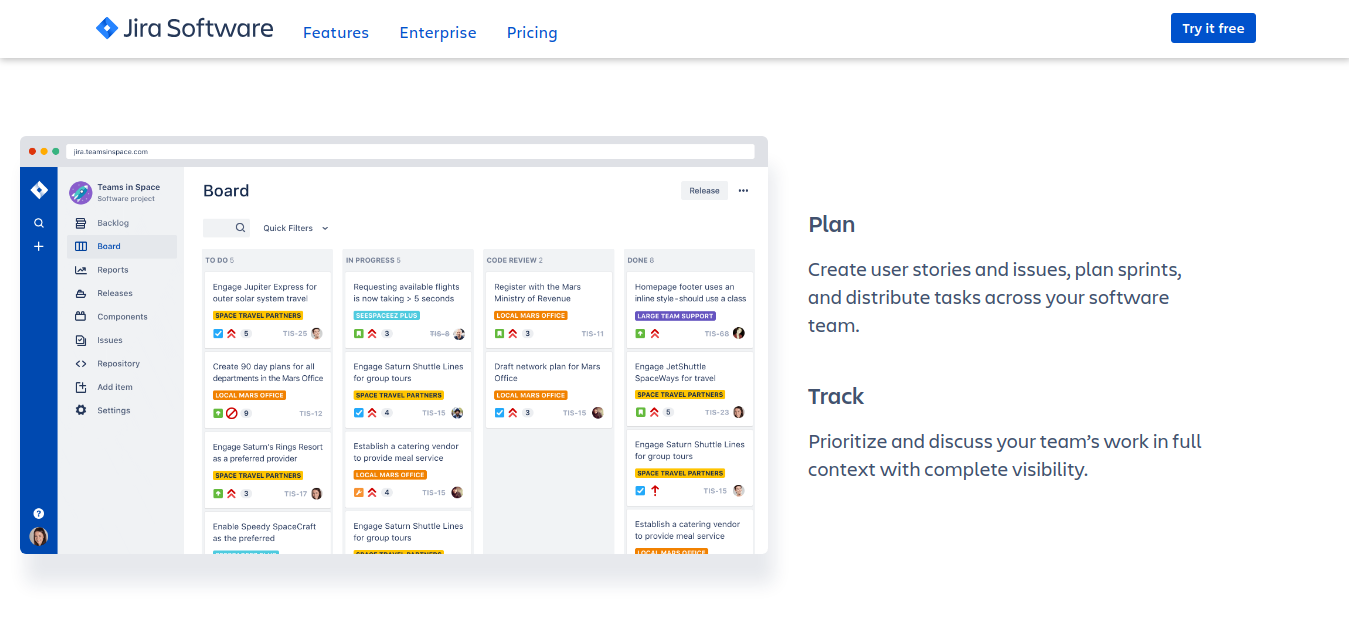The image size is (1349, 636).
Task: Open the Pricing menu item
Action: pos(531,32)
